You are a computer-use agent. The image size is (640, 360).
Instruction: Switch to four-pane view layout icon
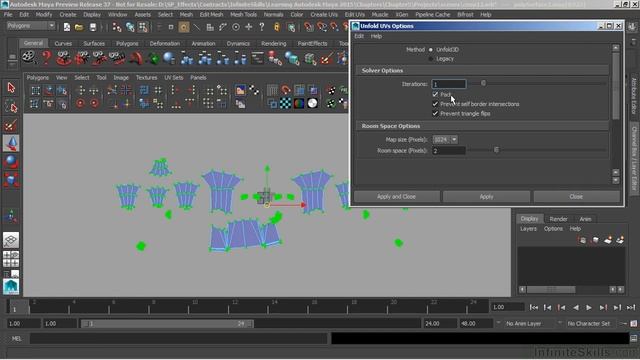point(11,259)
